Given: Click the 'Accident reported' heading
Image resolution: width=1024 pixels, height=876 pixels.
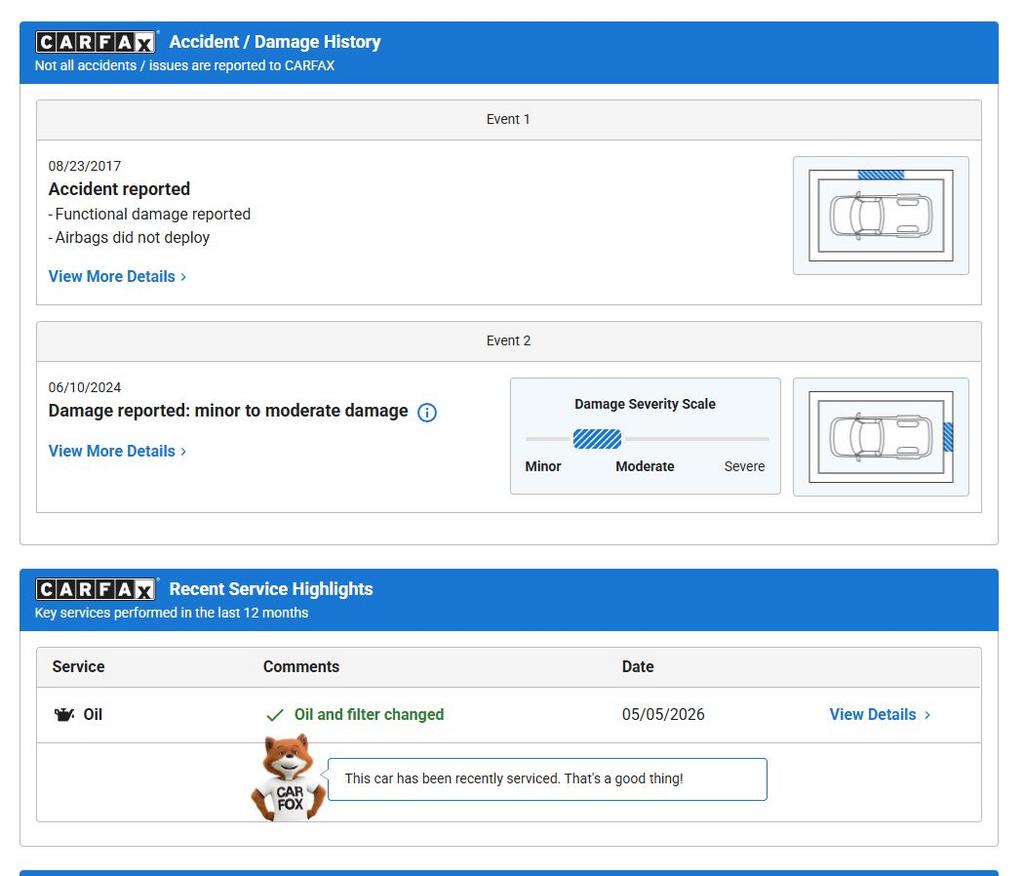Looking at the screenshot, I should [x=120, y=189].
